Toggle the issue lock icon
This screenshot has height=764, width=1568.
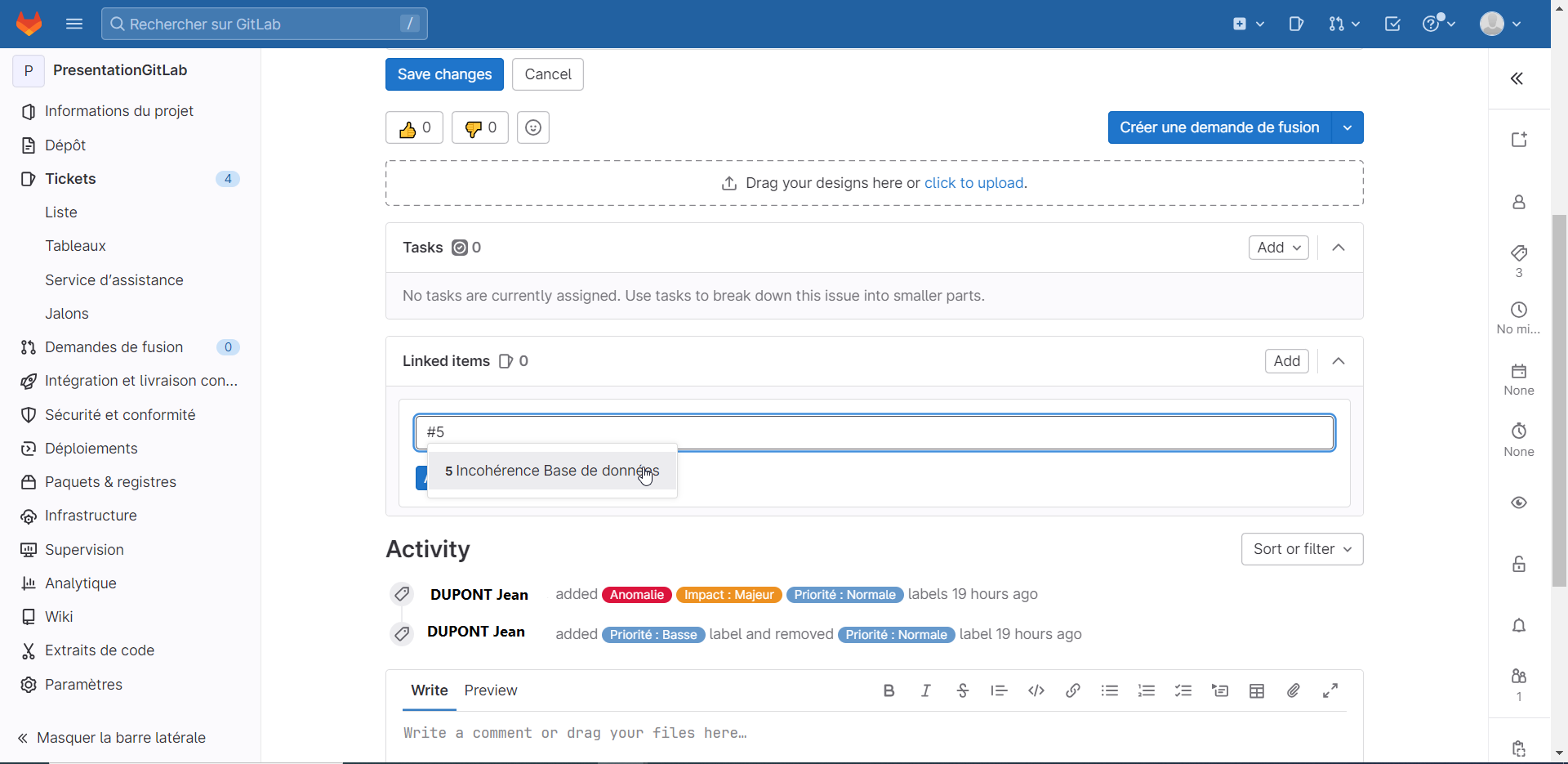pyautogui.click(x=1519, y=564)
